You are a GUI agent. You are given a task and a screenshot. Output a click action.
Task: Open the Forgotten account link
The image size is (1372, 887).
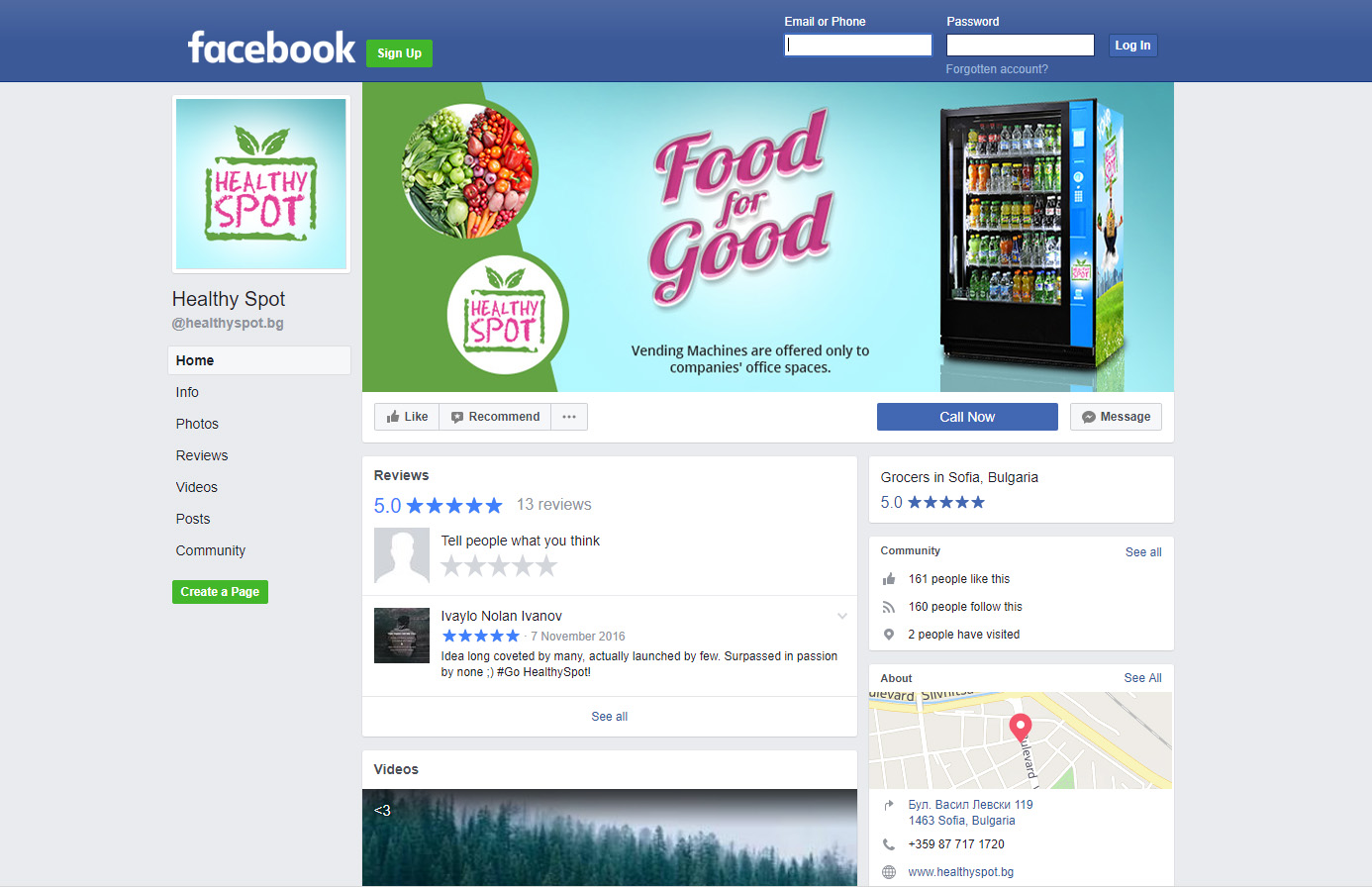(x=997, y=69)
